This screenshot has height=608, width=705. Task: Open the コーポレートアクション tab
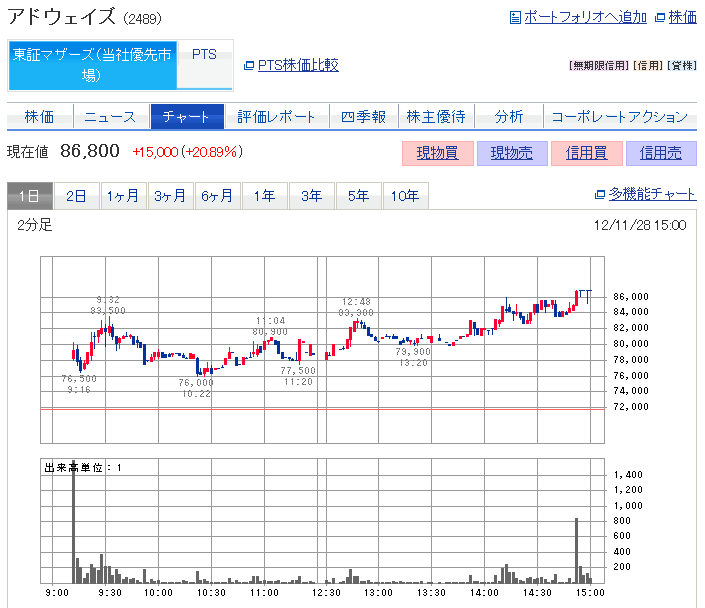click(620, 117)
